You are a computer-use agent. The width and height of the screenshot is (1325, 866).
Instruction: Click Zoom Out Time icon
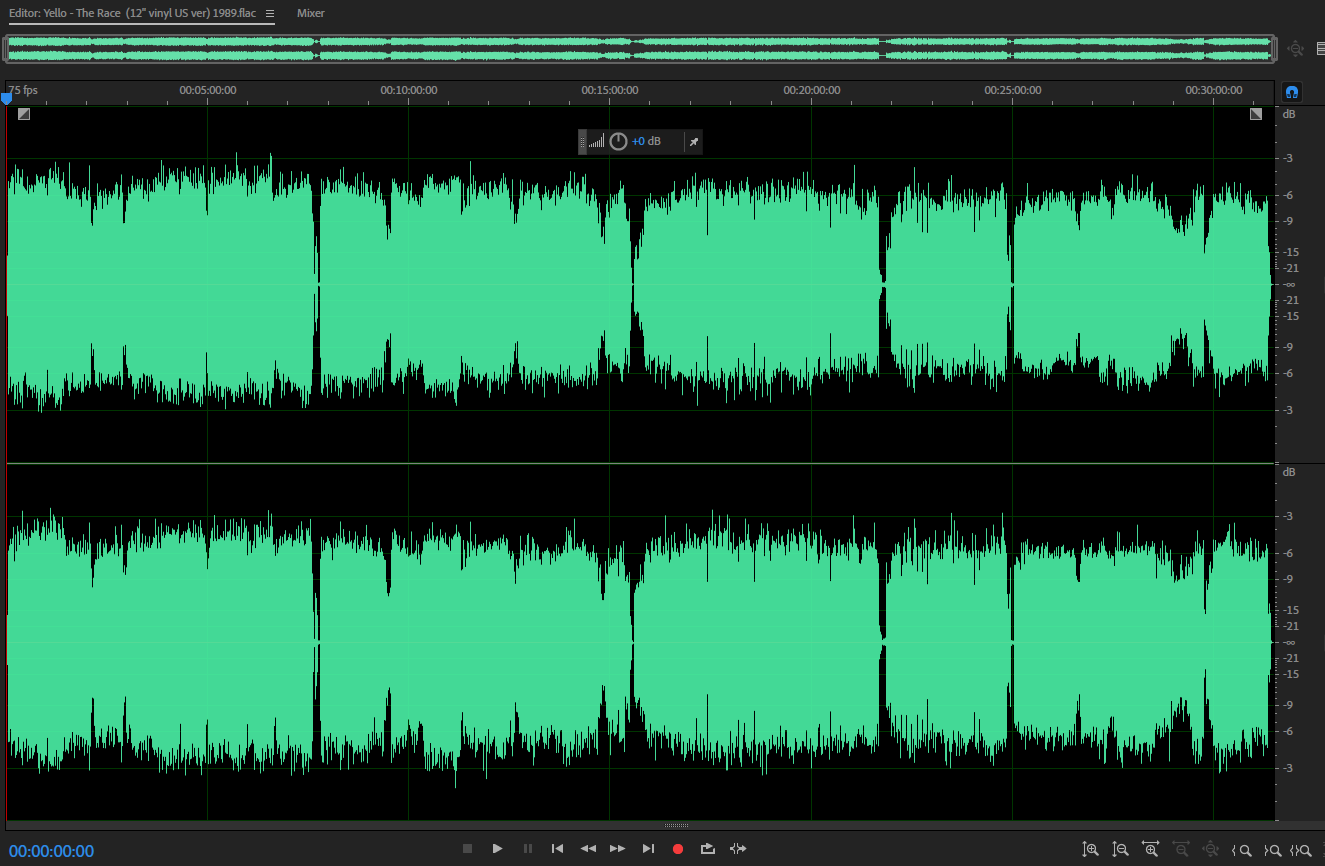click(x=1181, y=849)
